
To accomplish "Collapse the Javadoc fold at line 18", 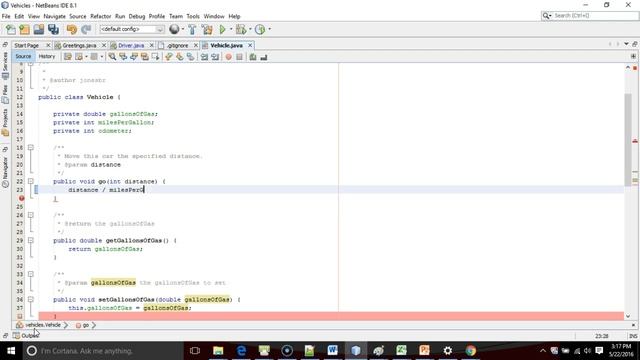I will 31,147.
